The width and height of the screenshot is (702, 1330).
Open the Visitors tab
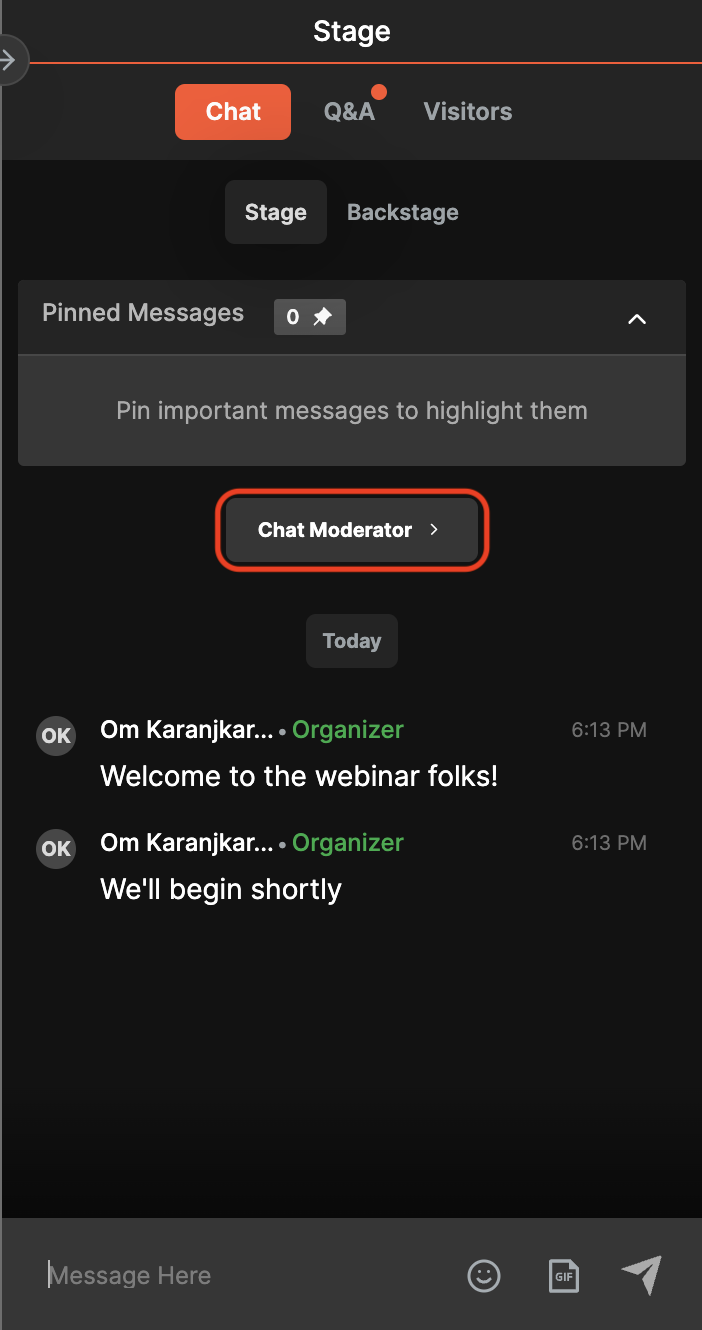[467, 111]
